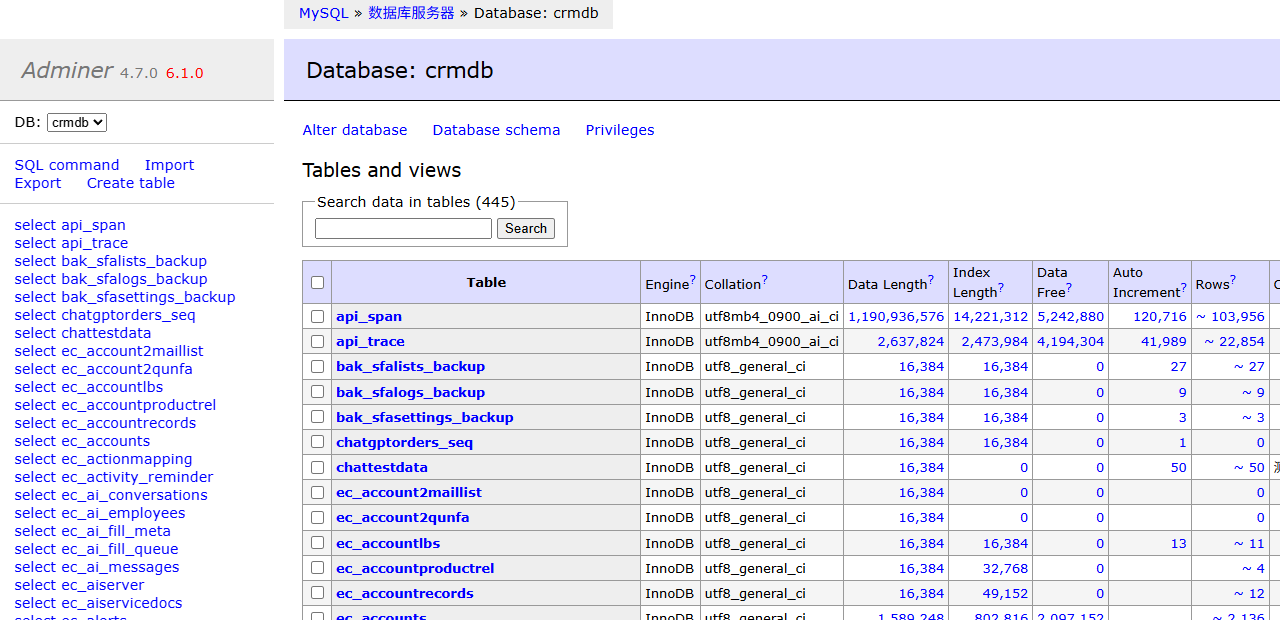Screen dimensions: 1280x620
Task: Check the api_span row checkbox
Action: point(317,316)
